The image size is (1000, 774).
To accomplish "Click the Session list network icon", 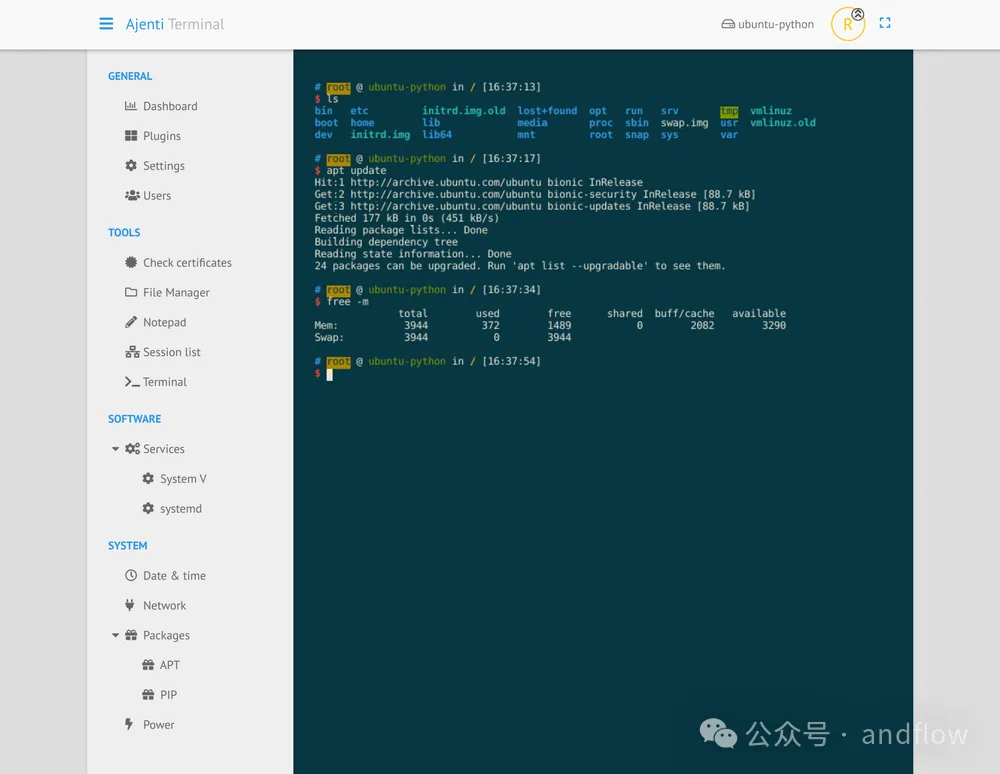I will pyautogui.click(x=132, y=353).
